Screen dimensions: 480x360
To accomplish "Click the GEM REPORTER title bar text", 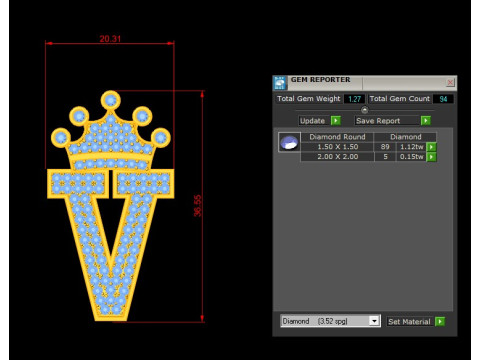I will click(x=320, y=80).
